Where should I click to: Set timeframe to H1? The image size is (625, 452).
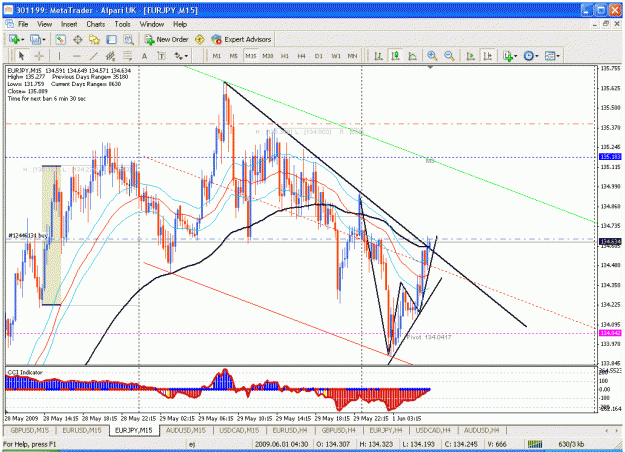(x=285, y=56)
